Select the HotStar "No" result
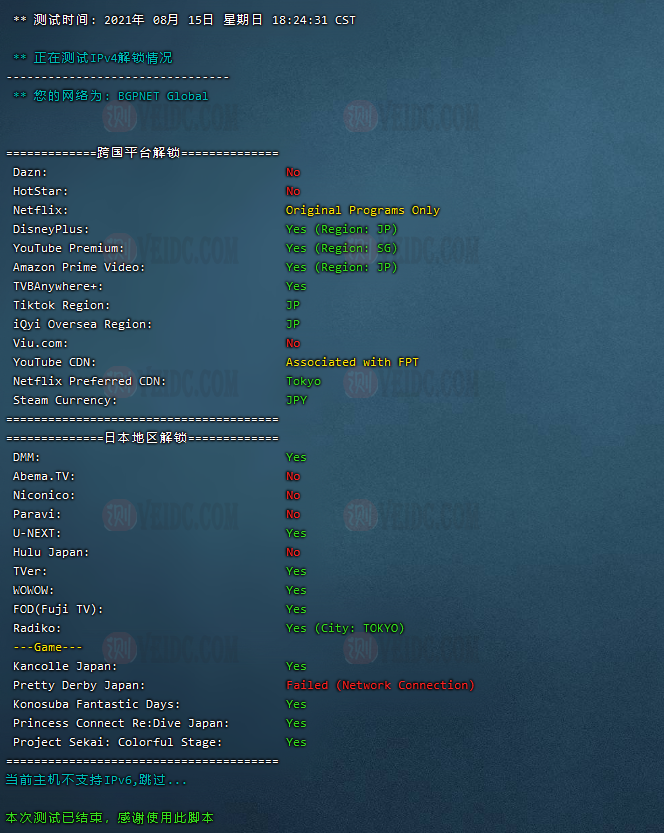 click(293, 191)
